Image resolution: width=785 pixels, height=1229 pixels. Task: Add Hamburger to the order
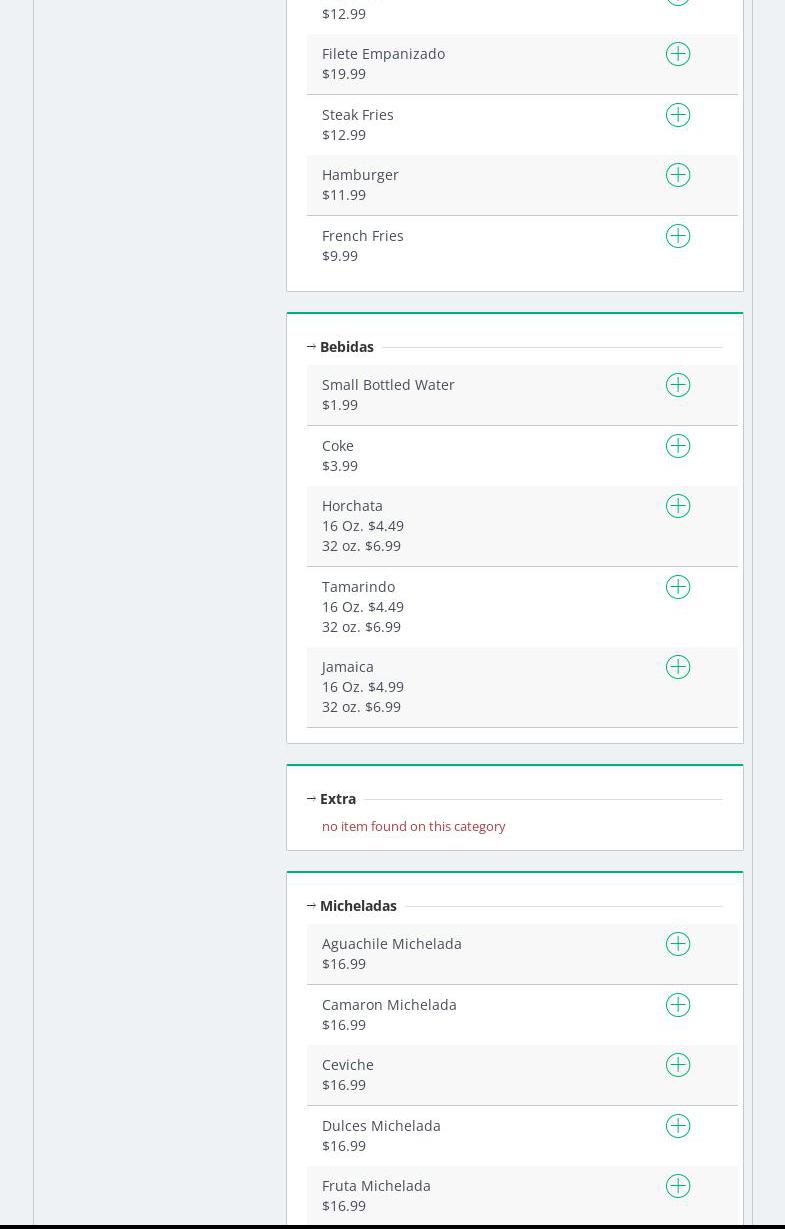coord(678,175)
